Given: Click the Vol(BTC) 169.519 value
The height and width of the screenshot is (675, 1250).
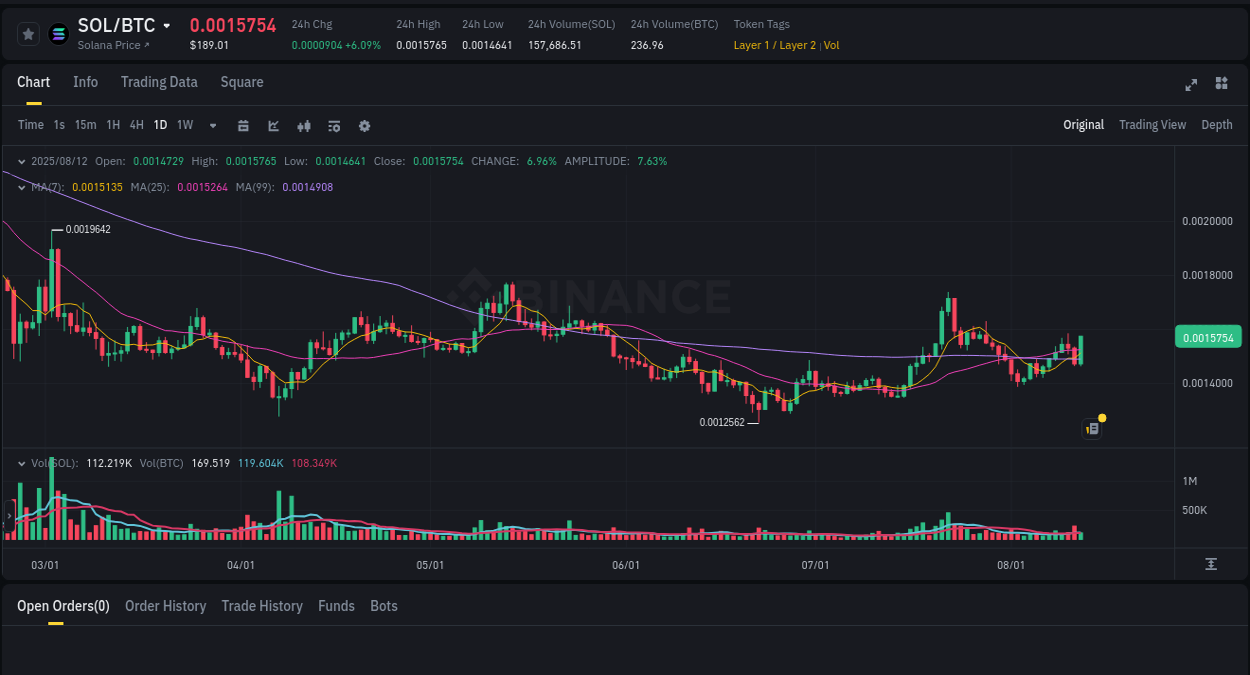Looking at the screenshot, I should pos(209,463).
